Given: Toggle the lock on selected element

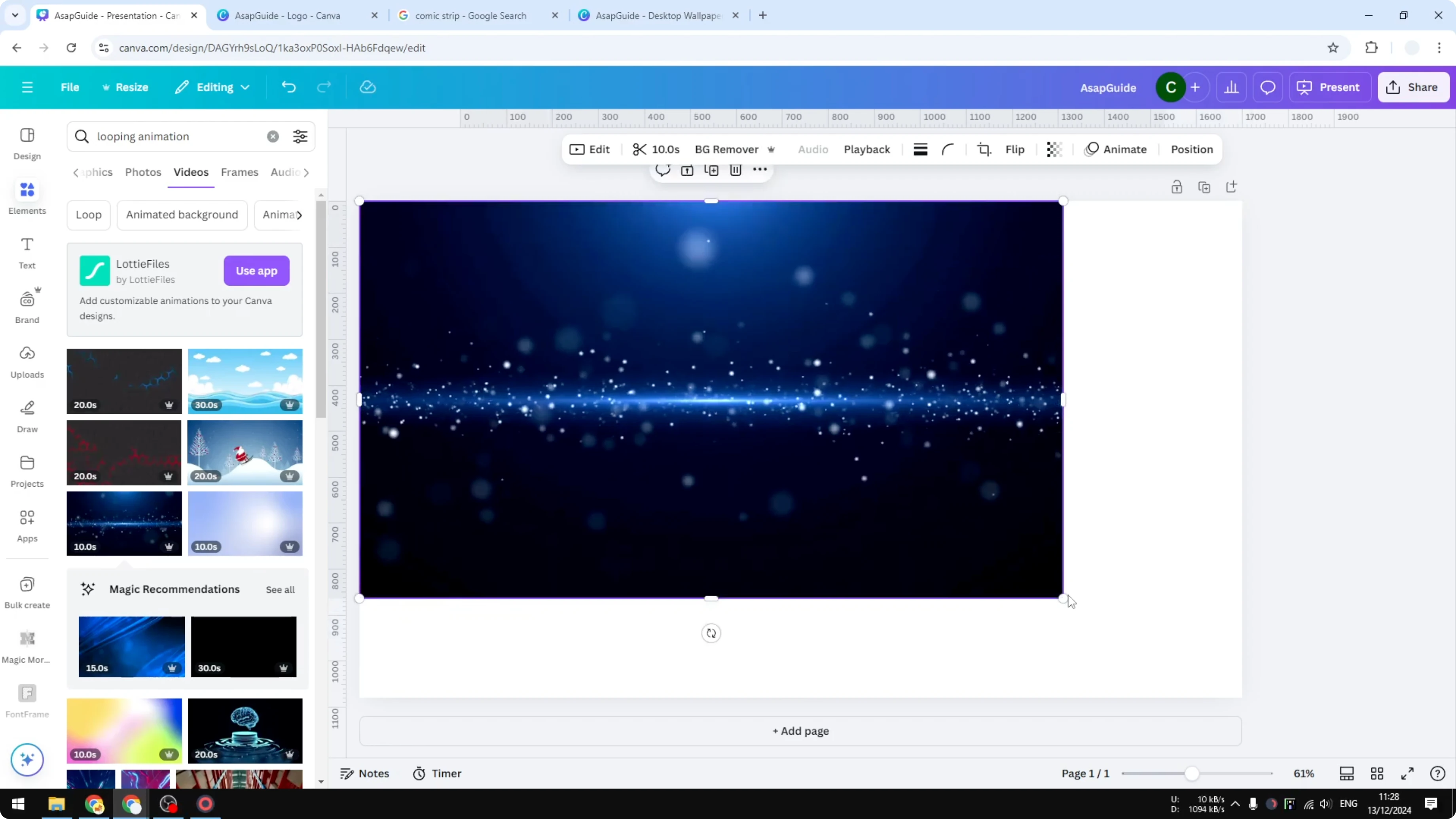Looking at the screenshot, I should tap(1177, 186).
